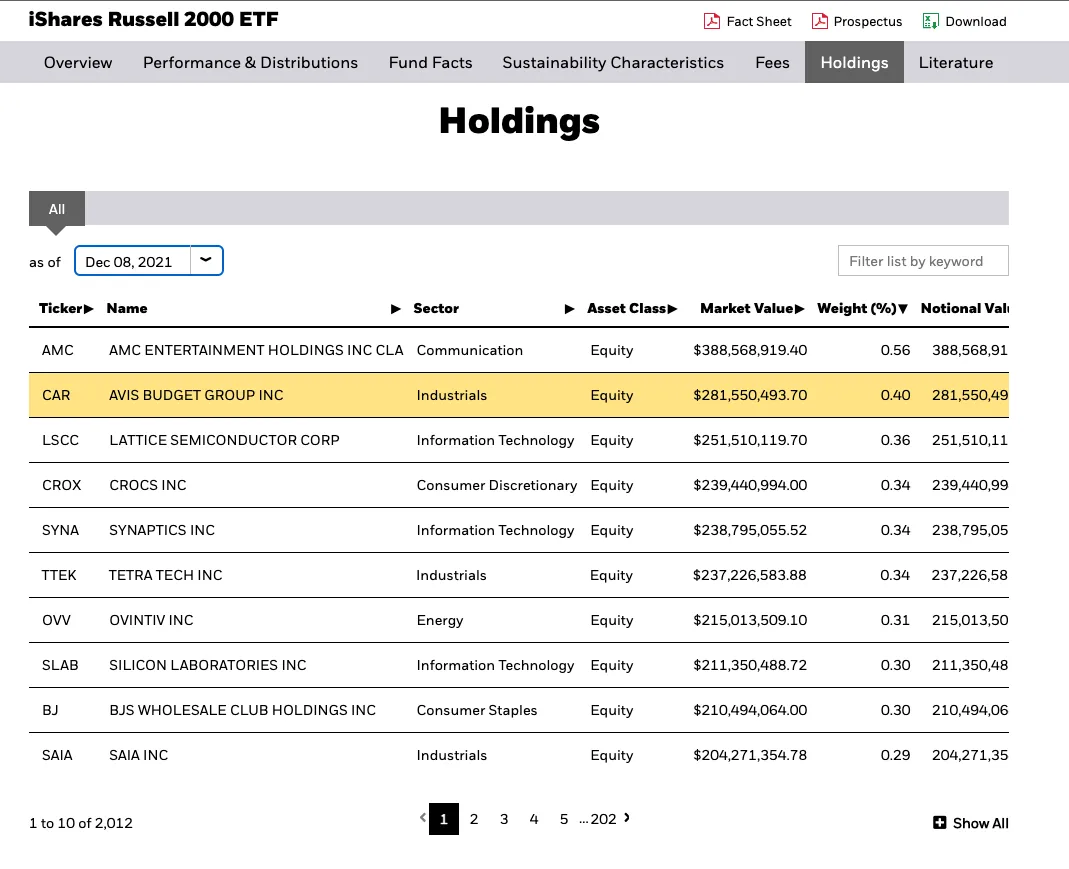This screenshot has height=869, width=1069.
Task: Click the Show All link text
Action: 980,823
